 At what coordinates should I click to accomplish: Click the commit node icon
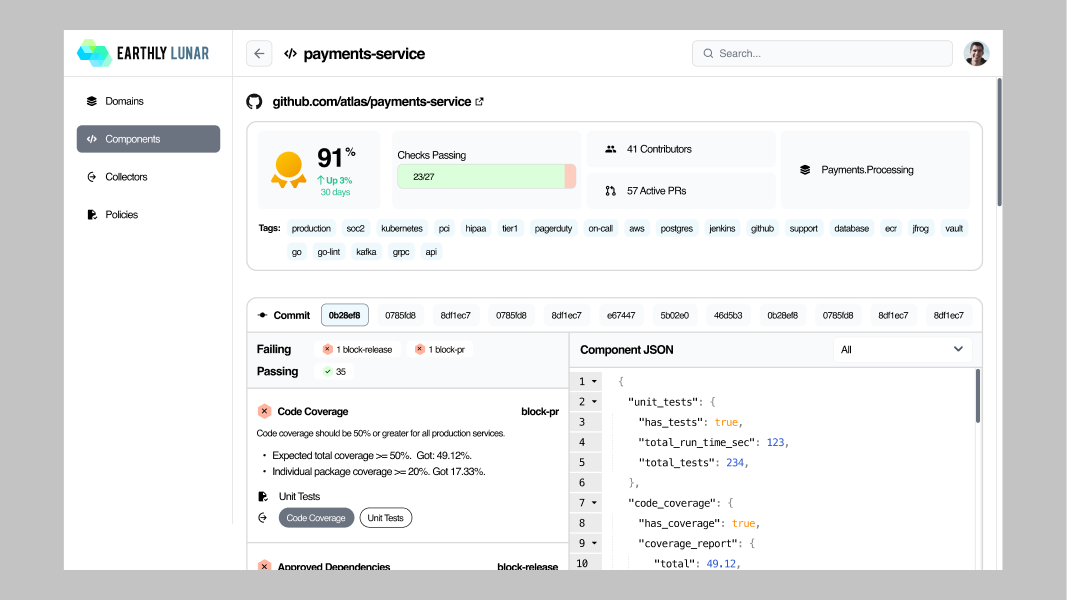point(263,315)
